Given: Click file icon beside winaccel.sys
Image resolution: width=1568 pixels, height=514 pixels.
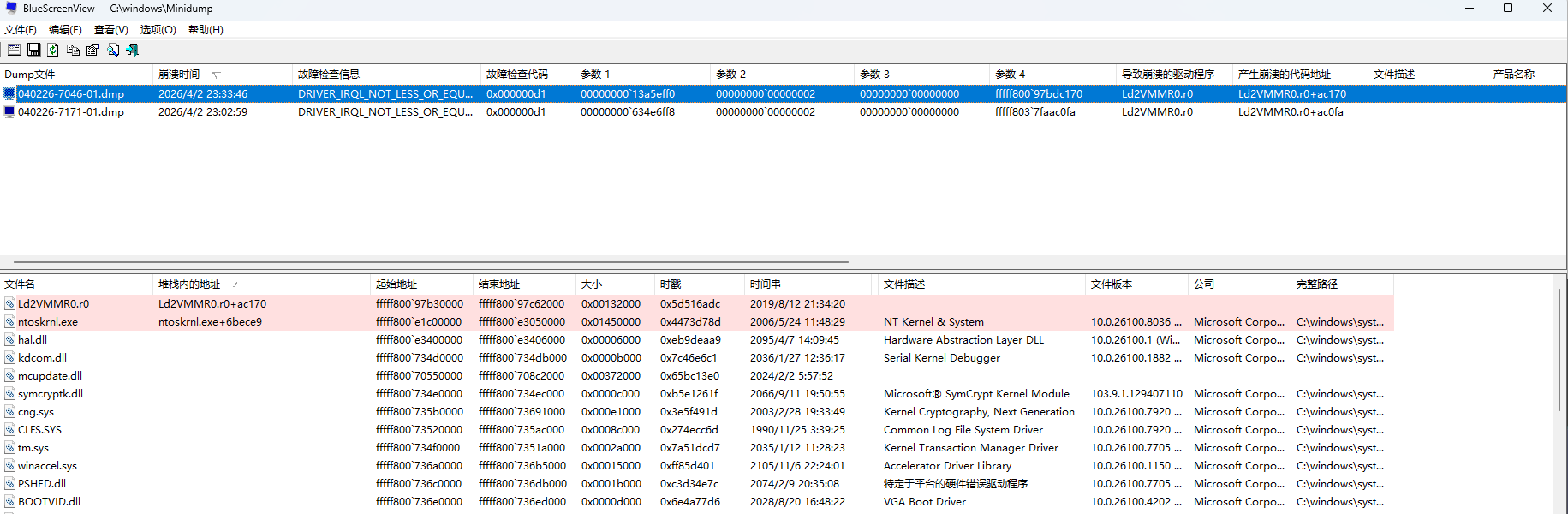Looking at the screenshot, I should tap(9, 466).
